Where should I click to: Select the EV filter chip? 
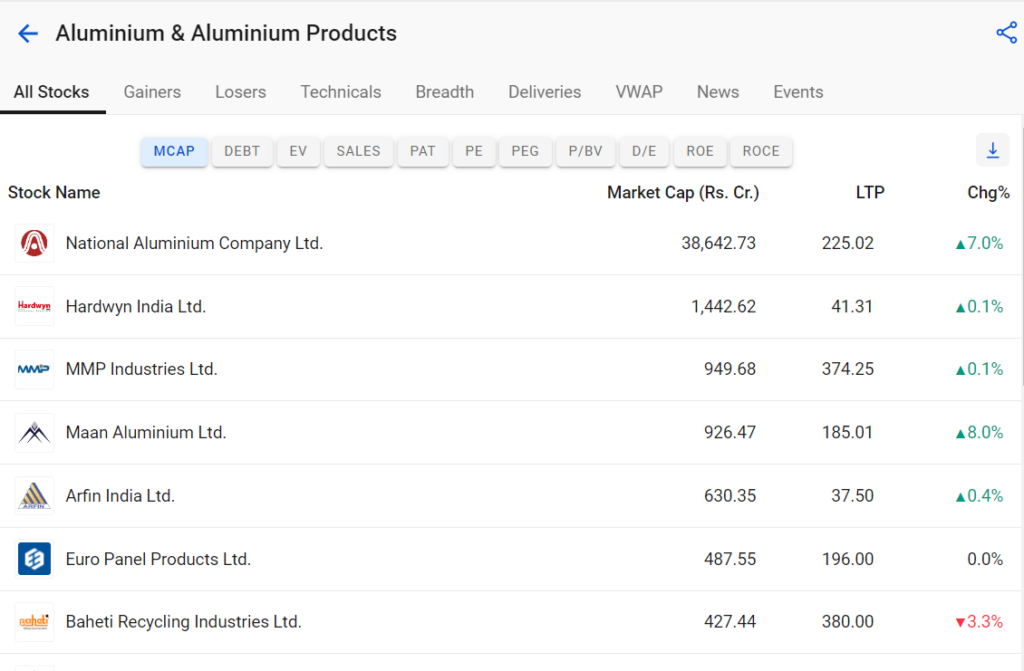click(298, 152)
